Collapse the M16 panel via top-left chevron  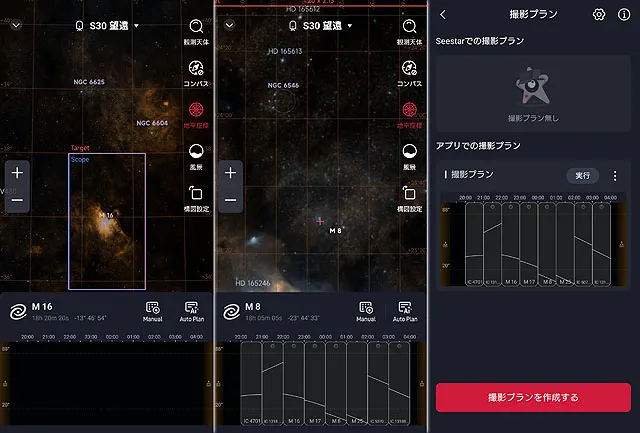coord(16,25)
